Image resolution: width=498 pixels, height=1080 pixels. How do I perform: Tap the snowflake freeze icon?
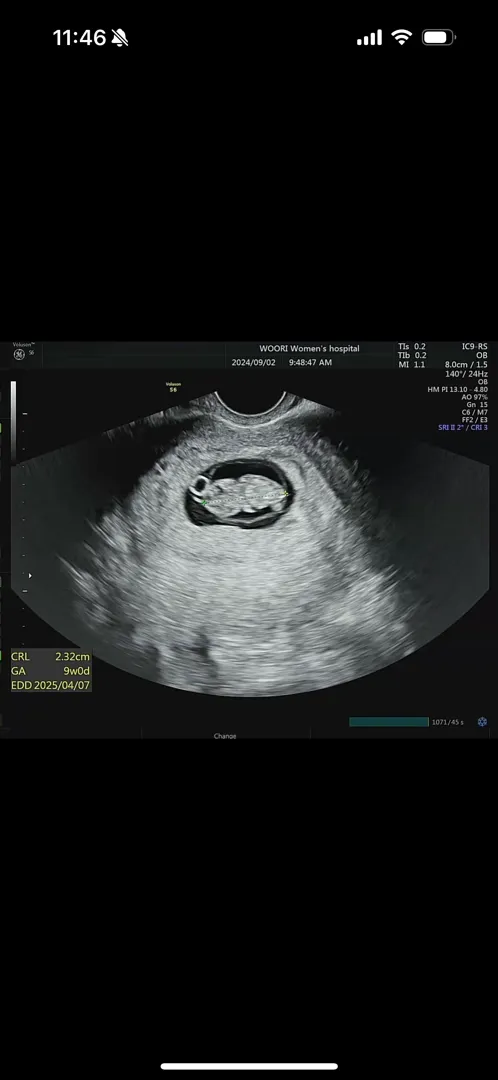point(482,721)
